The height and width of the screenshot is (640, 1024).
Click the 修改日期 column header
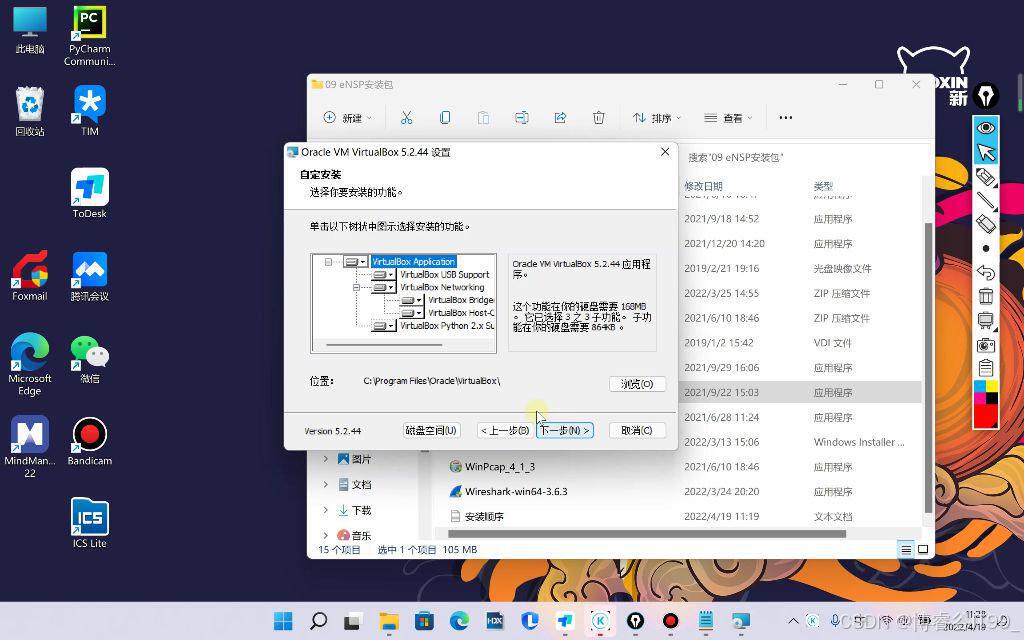(x=703, y=186)
